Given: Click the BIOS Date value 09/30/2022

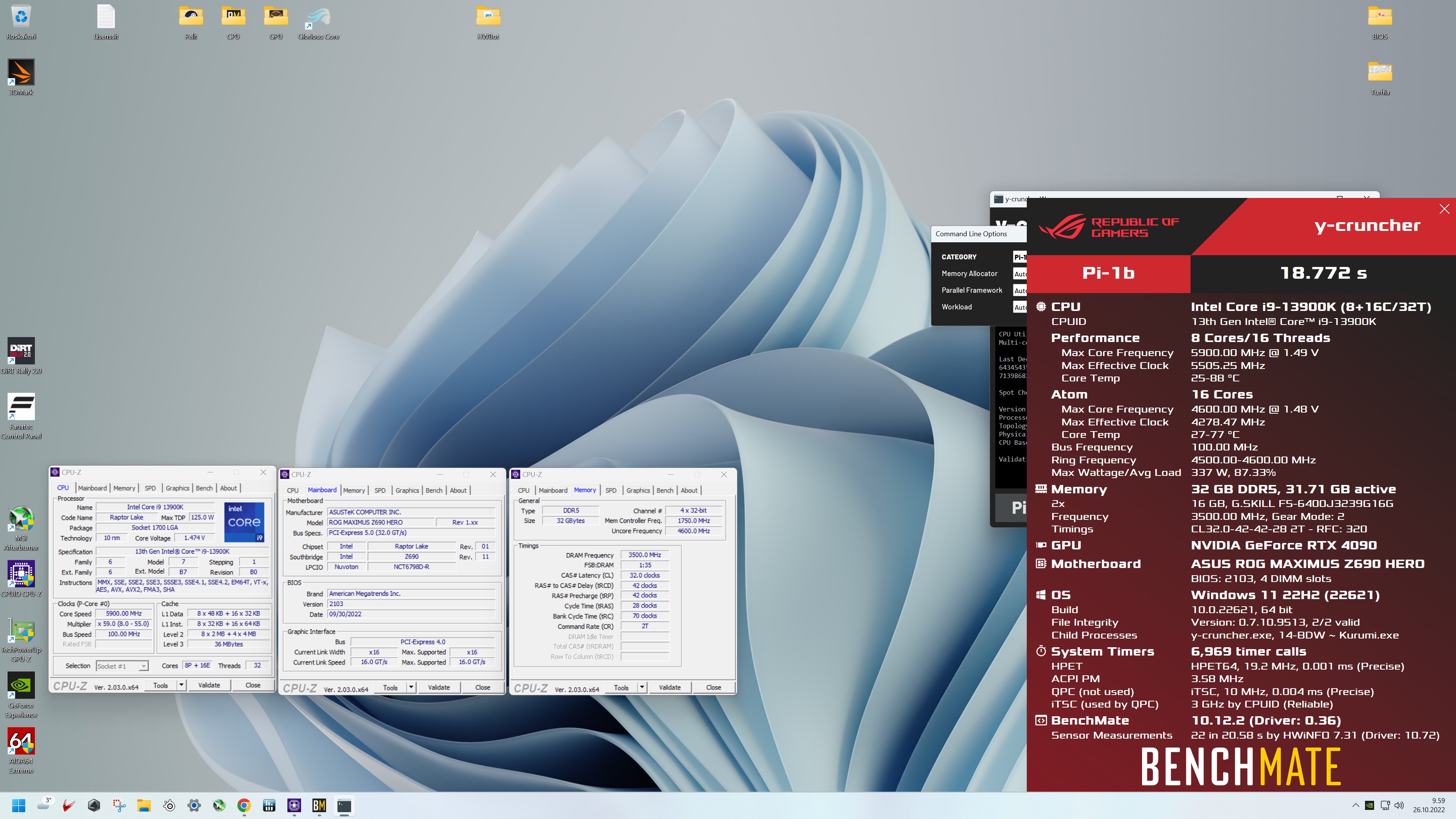Looking at the screenshot, I should 411,614.
